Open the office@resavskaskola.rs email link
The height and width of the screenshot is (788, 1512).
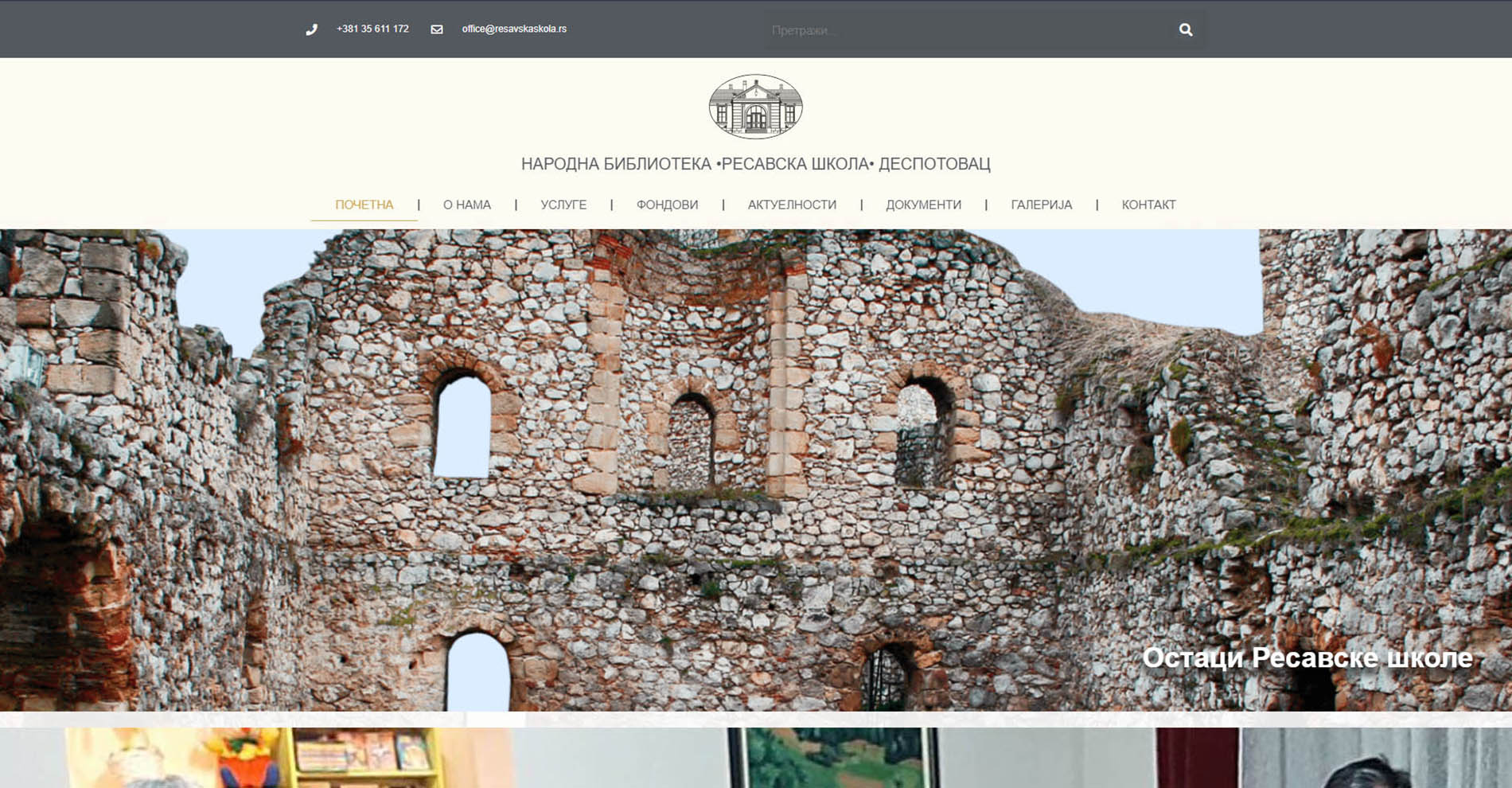point(514,29)
